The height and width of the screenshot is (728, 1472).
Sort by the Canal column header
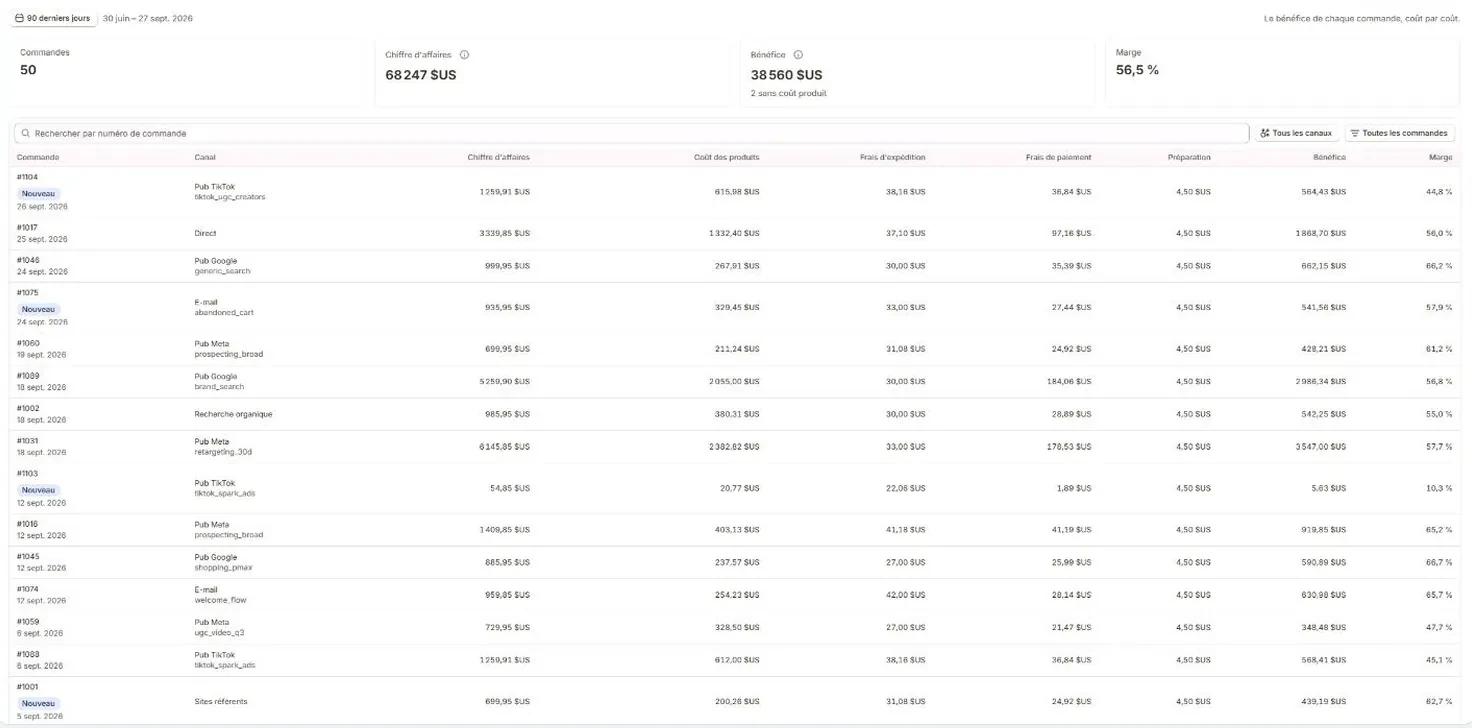click(x=205, y=157)
